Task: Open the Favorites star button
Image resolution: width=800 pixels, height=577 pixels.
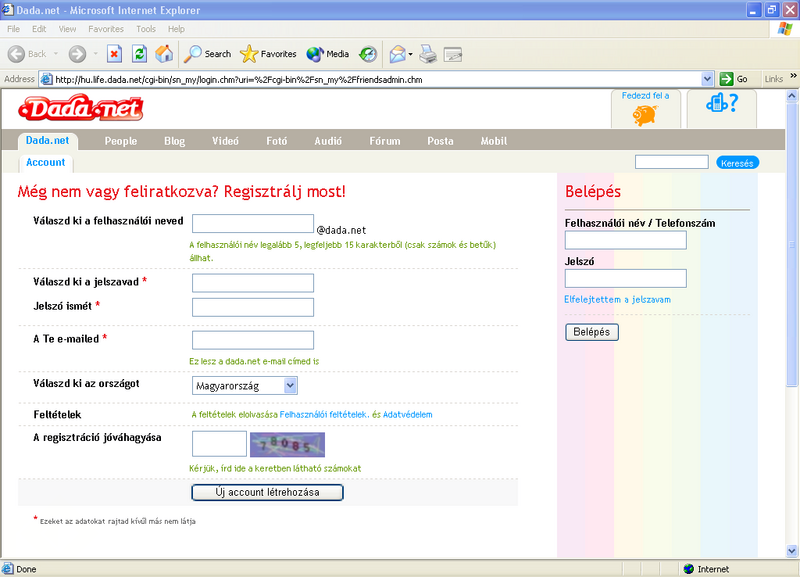Action: pos(268,54)
